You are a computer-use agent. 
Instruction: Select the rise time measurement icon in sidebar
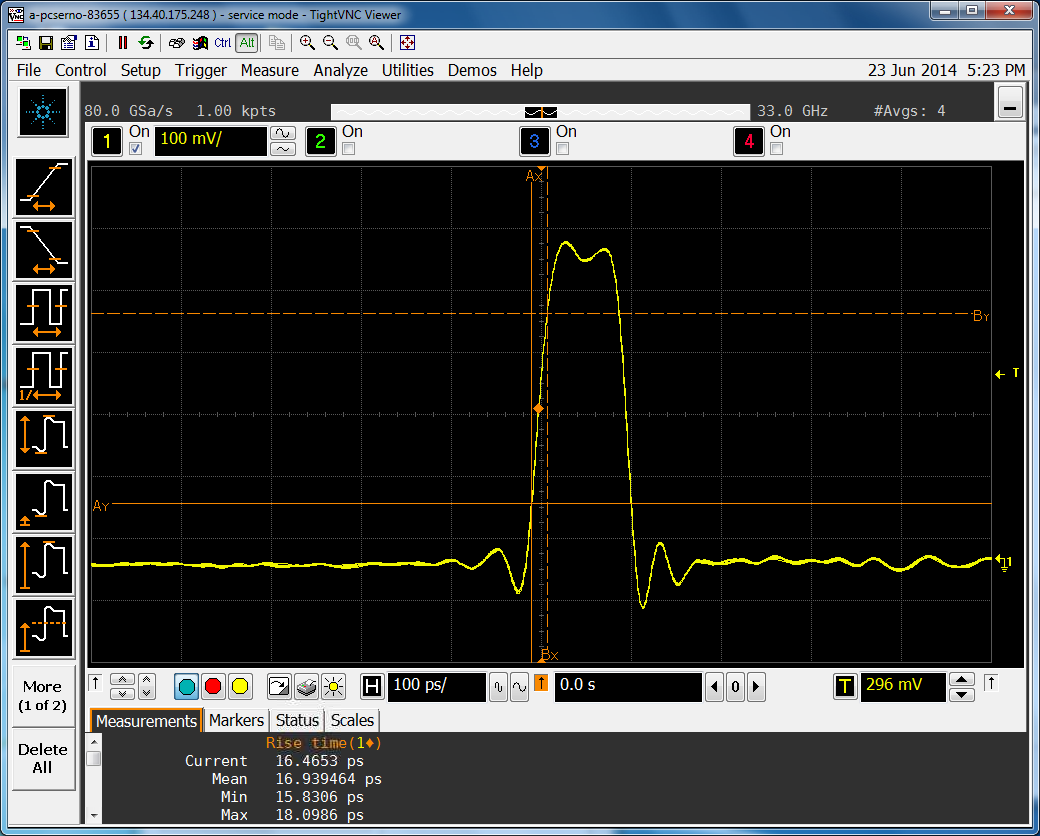[44, 188]
